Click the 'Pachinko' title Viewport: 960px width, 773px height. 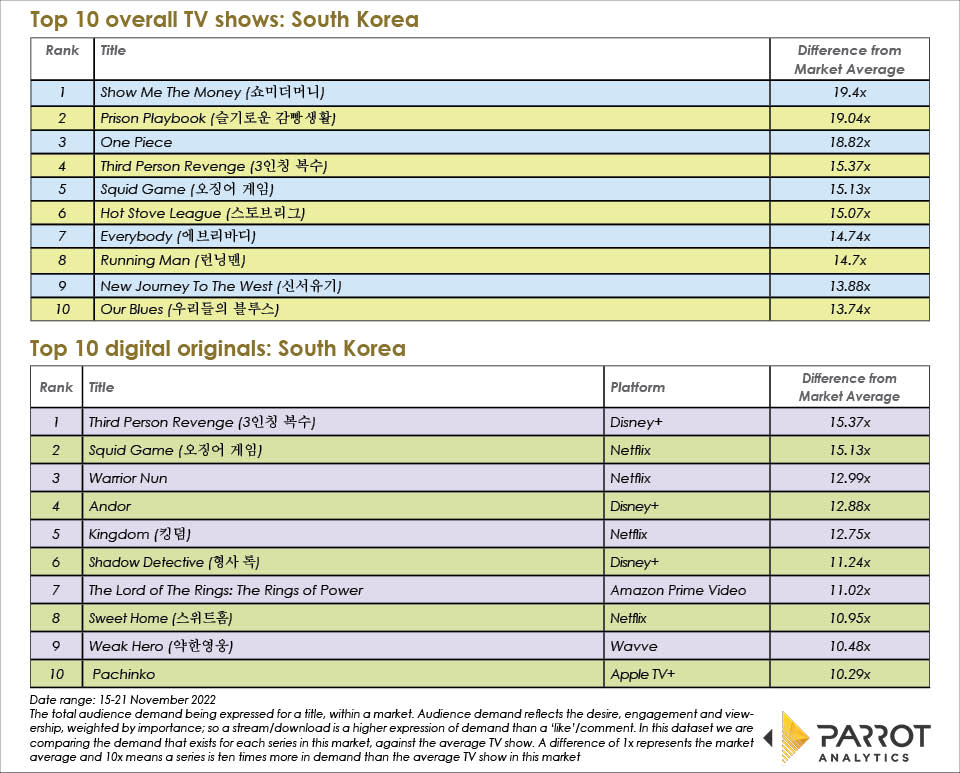(124, 674)
